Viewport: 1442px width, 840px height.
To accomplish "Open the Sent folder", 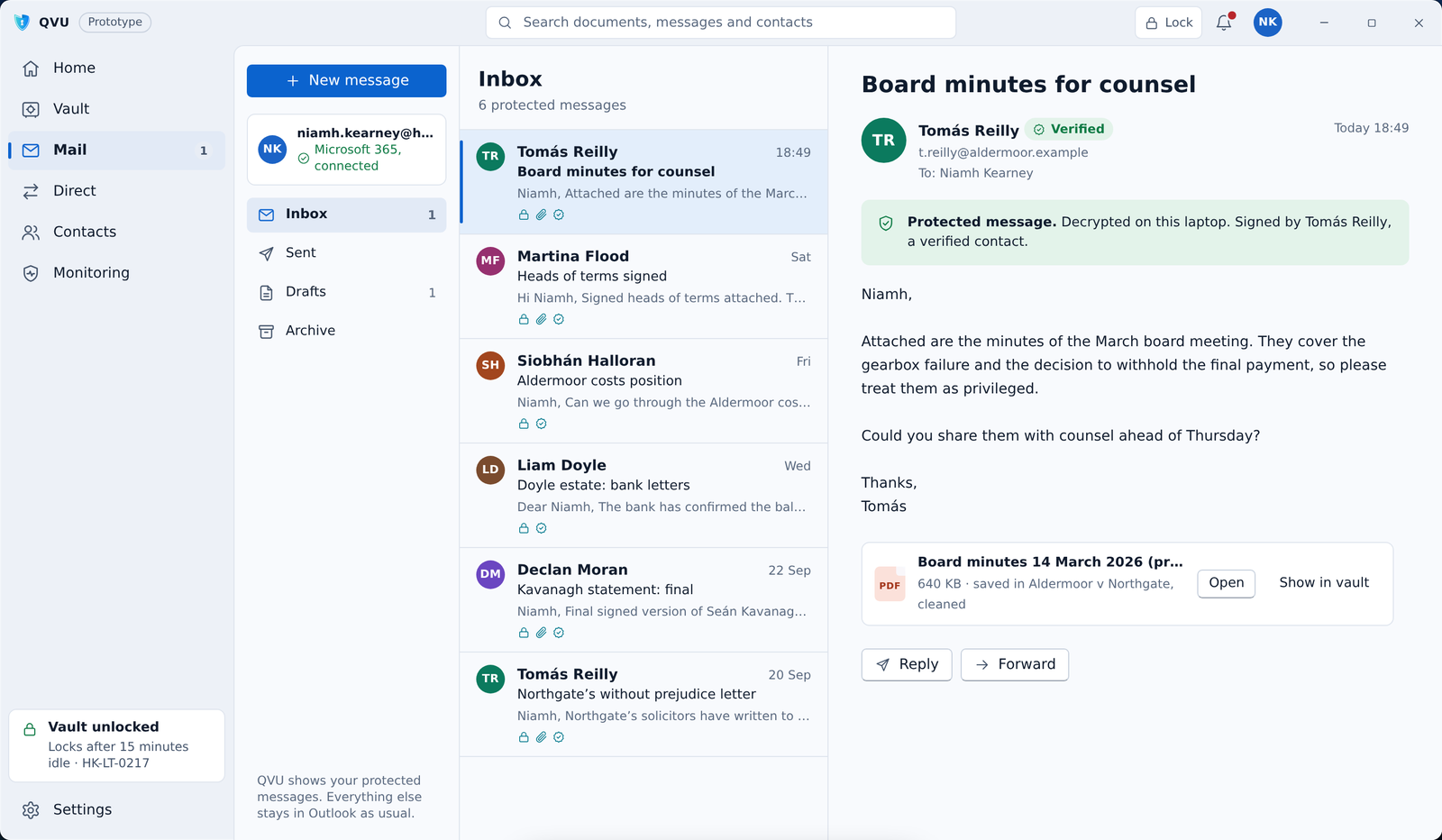I will [346, 253].
